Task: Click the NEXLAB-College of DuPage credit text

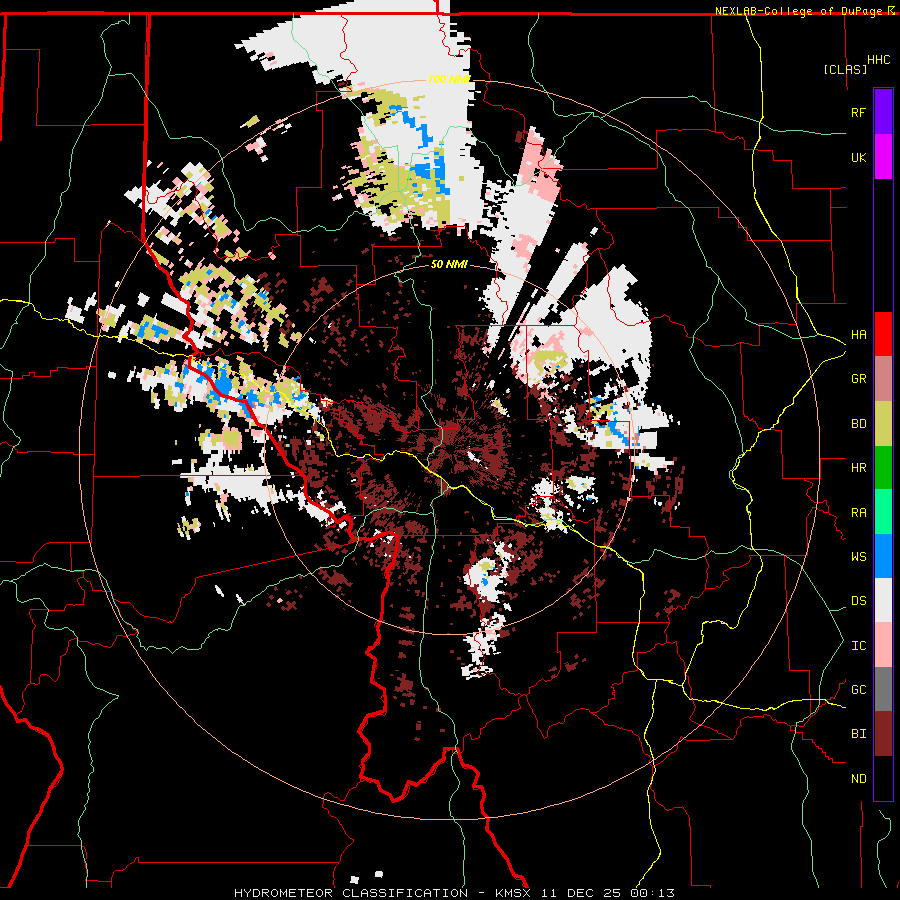Action: pos(798,11)
